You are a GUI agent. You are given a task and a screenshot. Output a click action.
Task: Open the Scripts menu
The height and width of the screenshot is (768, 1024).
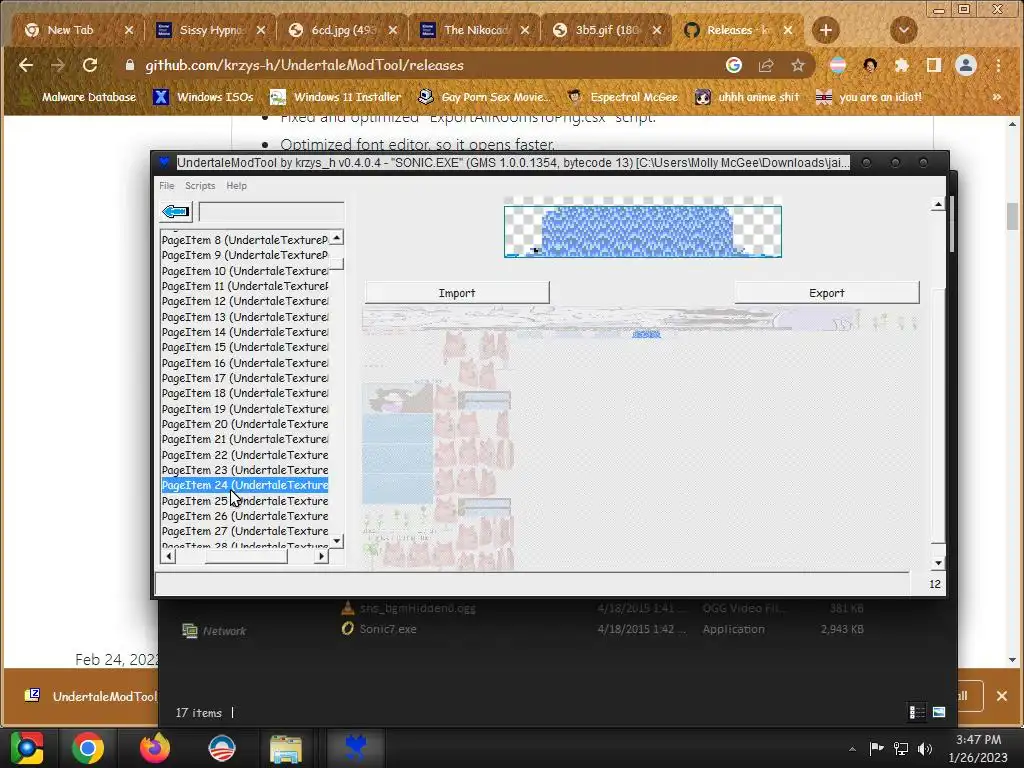[200, 185]
